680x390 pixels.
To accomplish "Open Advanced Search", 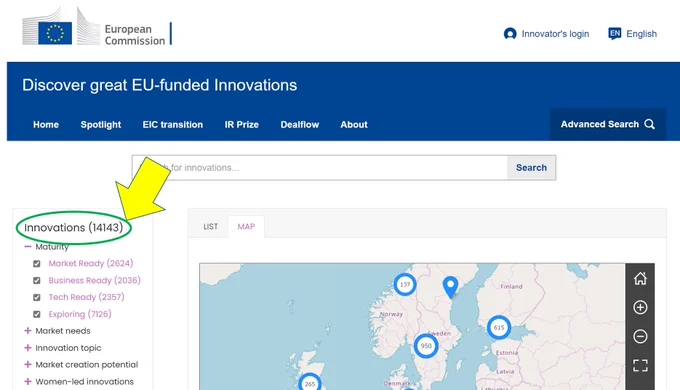I will [608, 125].
